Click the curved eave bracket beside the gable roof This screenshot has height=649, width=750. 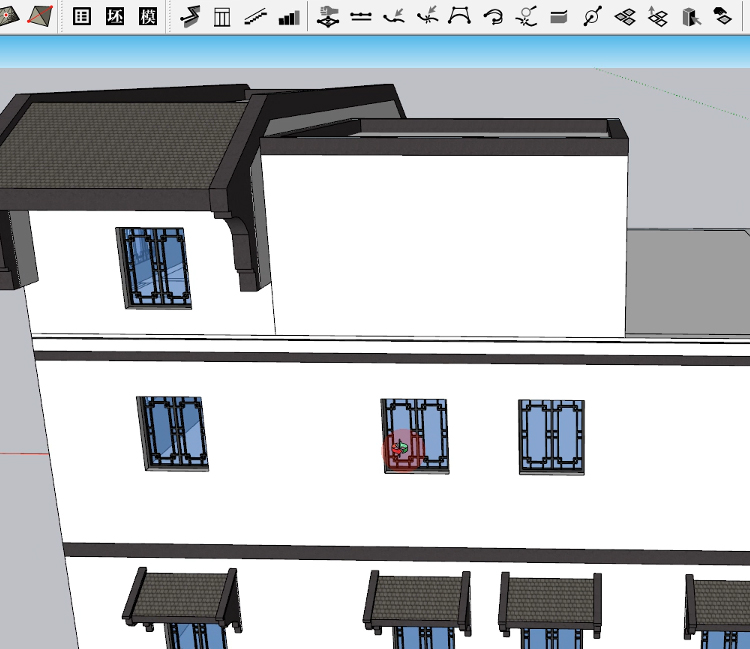click(244, 251)
